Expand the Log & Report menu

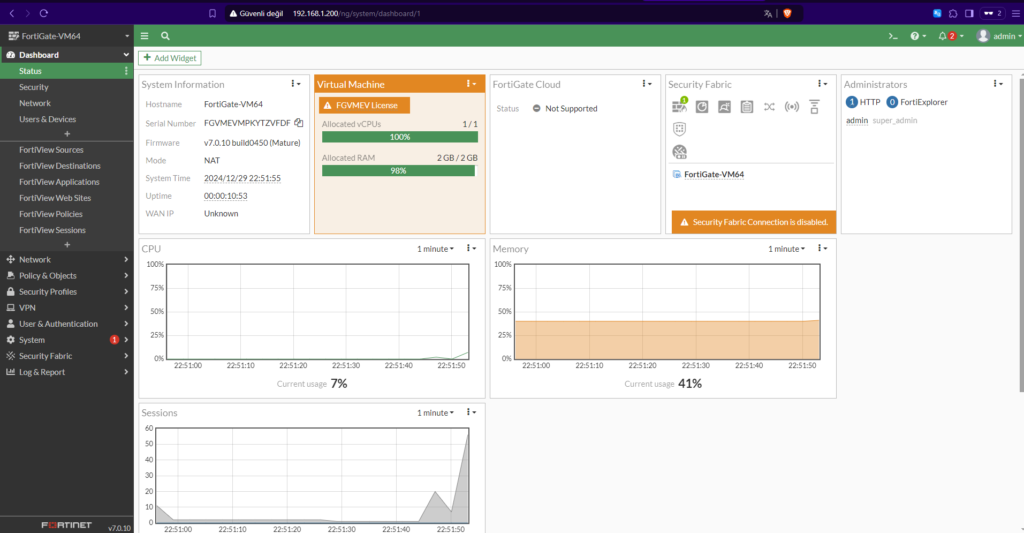[x=67, y=372]
